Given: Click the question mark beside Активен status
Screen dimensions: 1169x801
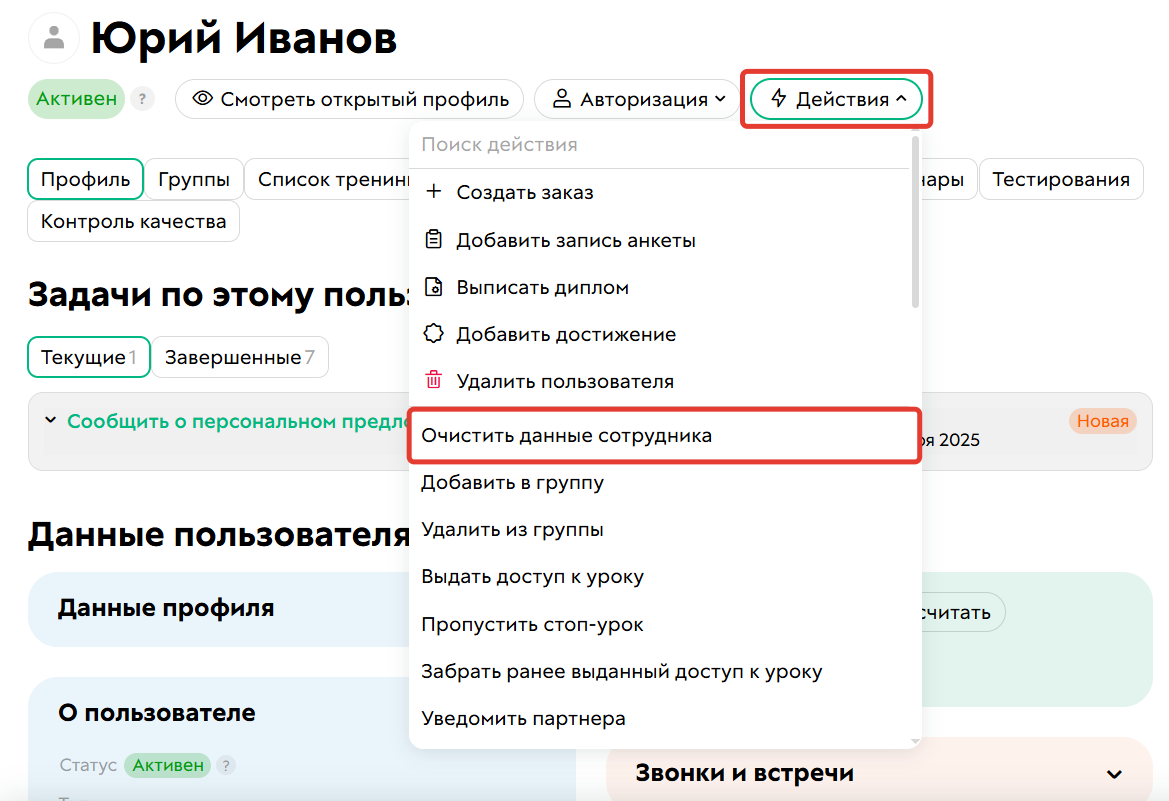Looking at the screenshot, I should (x=141, y=99).
